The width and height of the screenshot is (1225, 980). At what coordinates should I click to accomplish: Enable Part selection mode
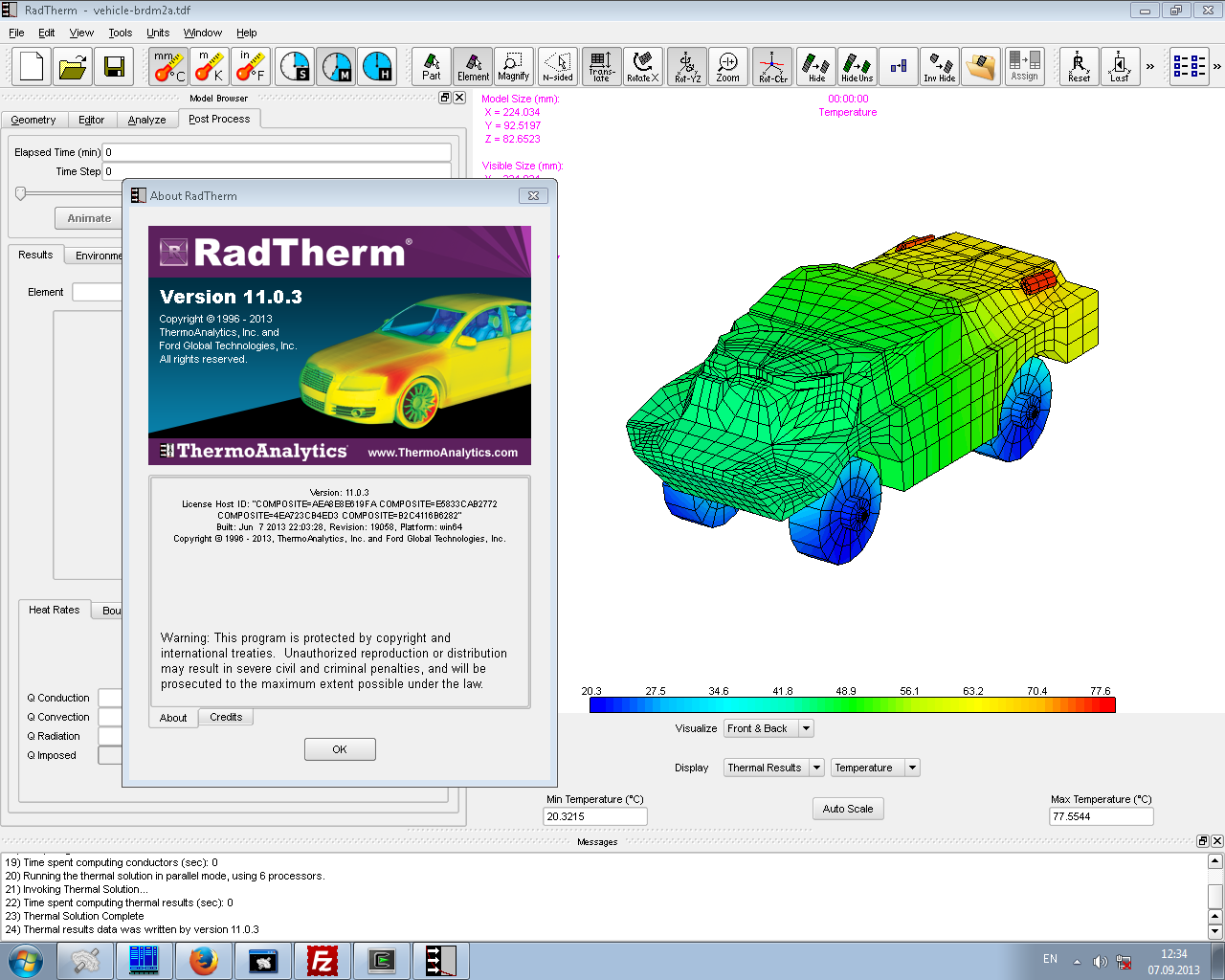432,67
